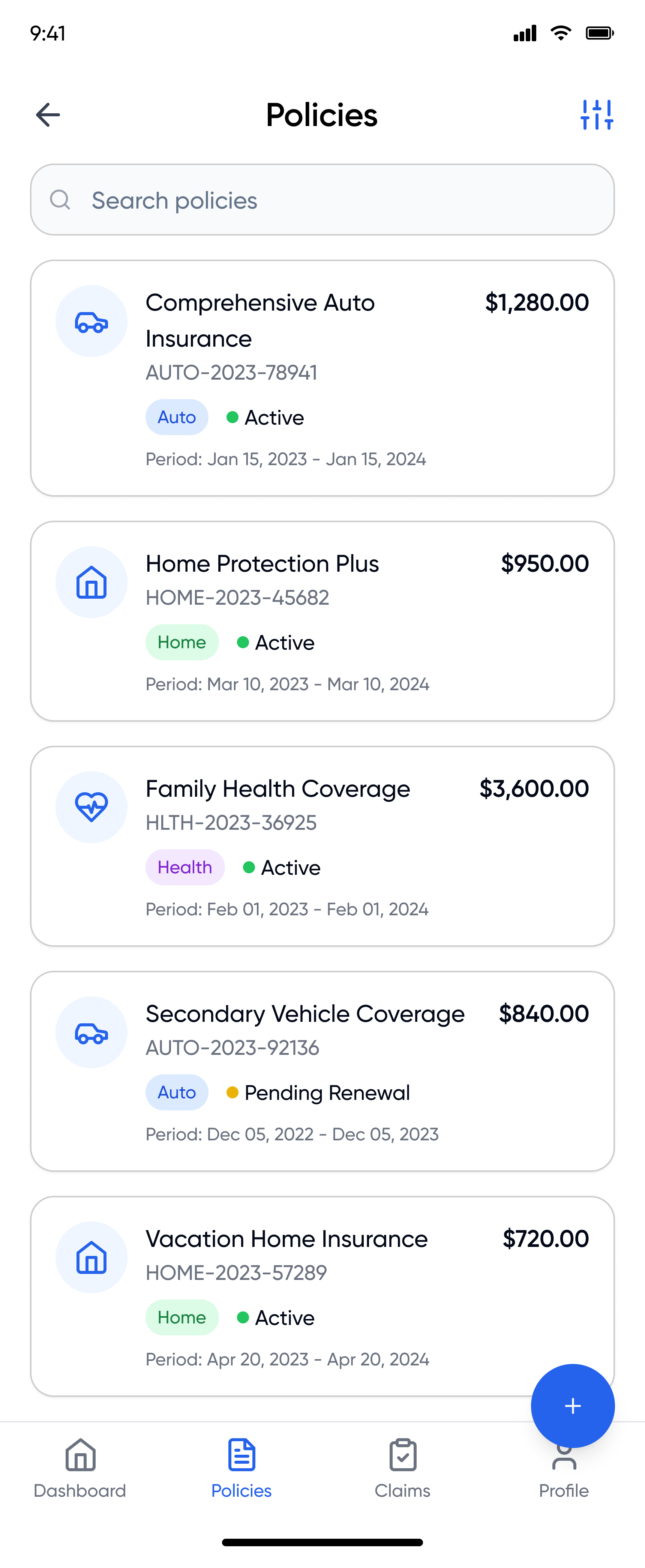The height and width of the screenshot is (1568, 645).
Task: Open the Comprehensive Auto Insurance policy title
Action: click(260, 320)
